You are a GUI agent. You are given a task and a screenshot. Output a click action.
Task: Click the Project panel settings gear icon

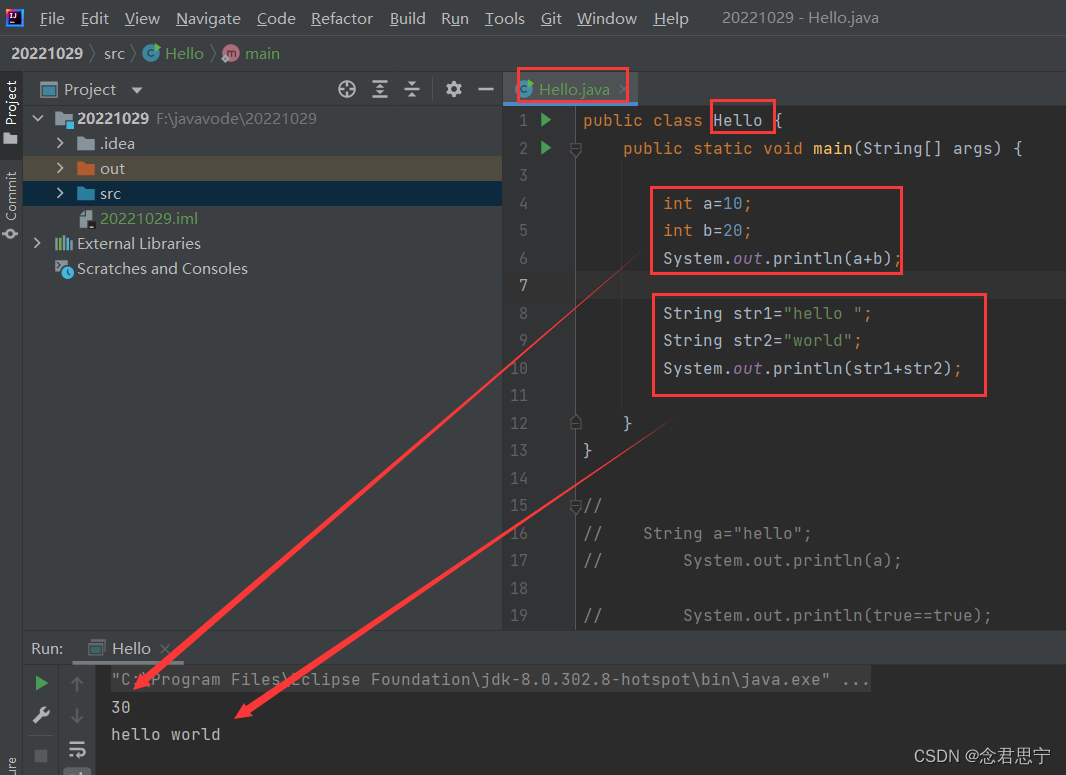[453, 89]
